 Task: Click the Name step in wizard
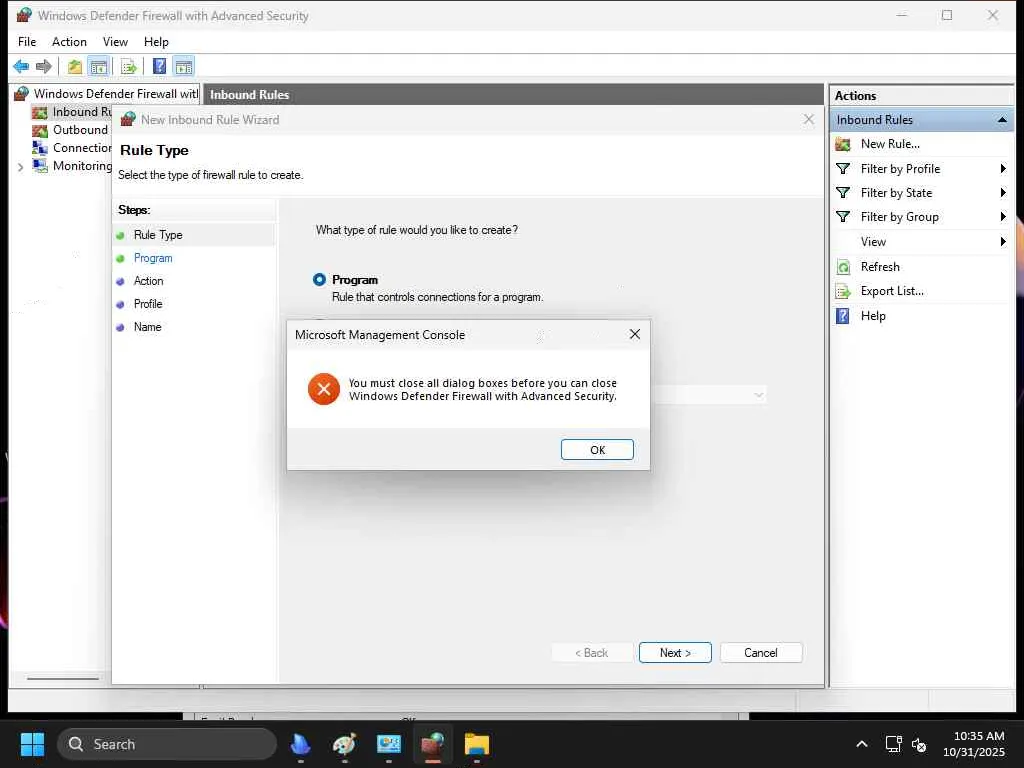(147, 327)
